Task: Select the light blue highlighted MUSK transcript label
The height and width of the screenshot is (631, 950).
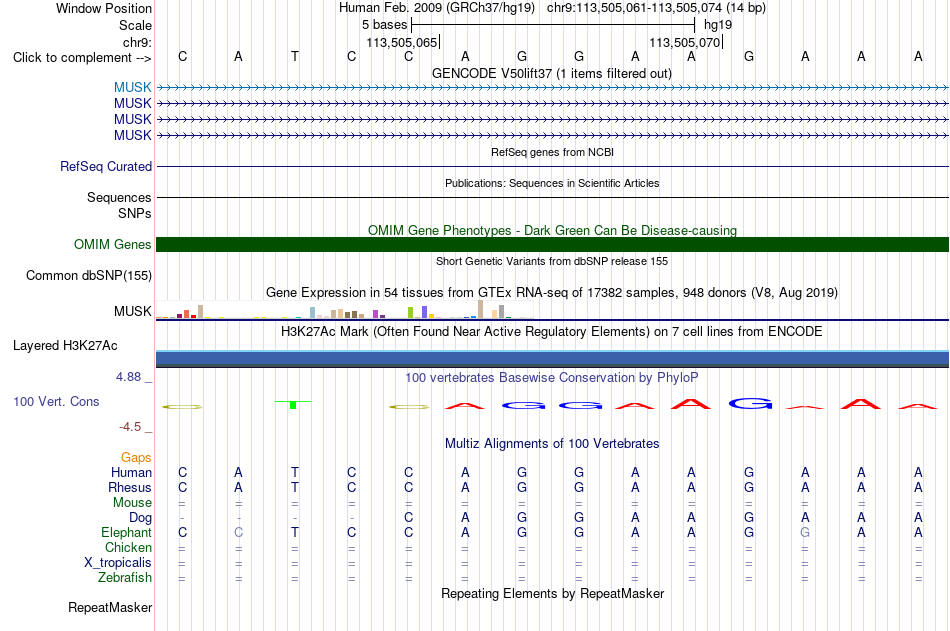Action: coord(133,87)
